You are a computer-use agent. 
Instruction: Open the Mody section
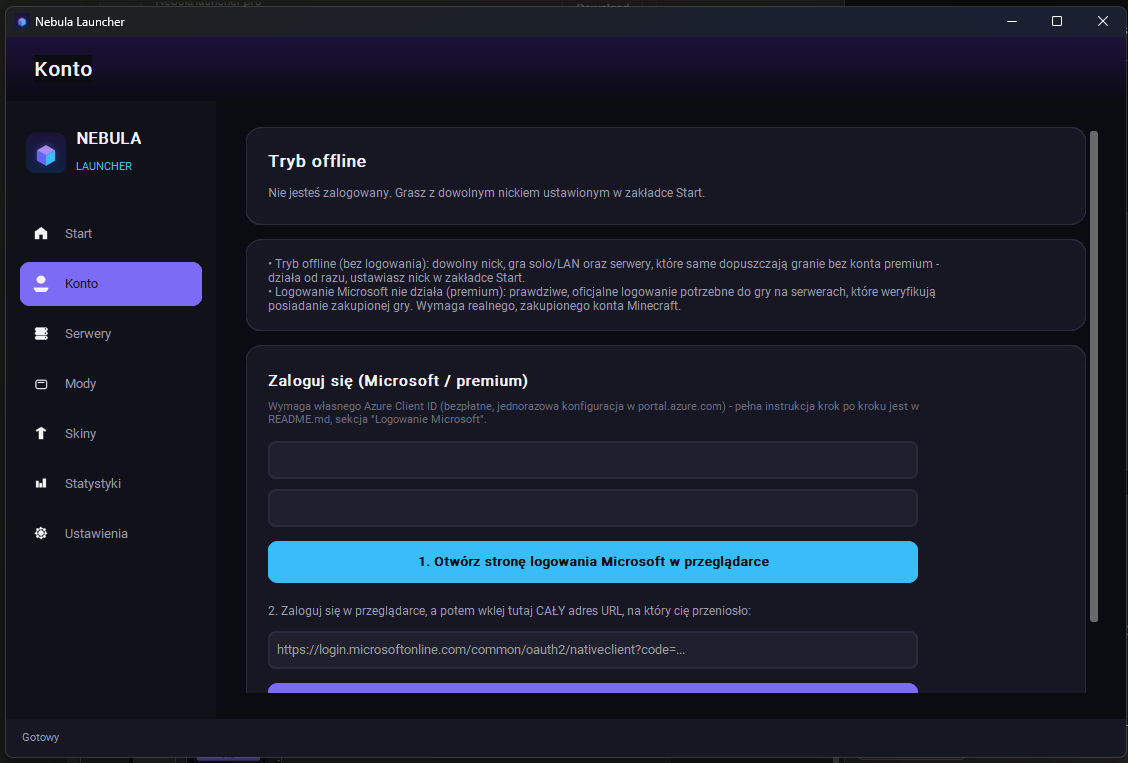(111, 384)
